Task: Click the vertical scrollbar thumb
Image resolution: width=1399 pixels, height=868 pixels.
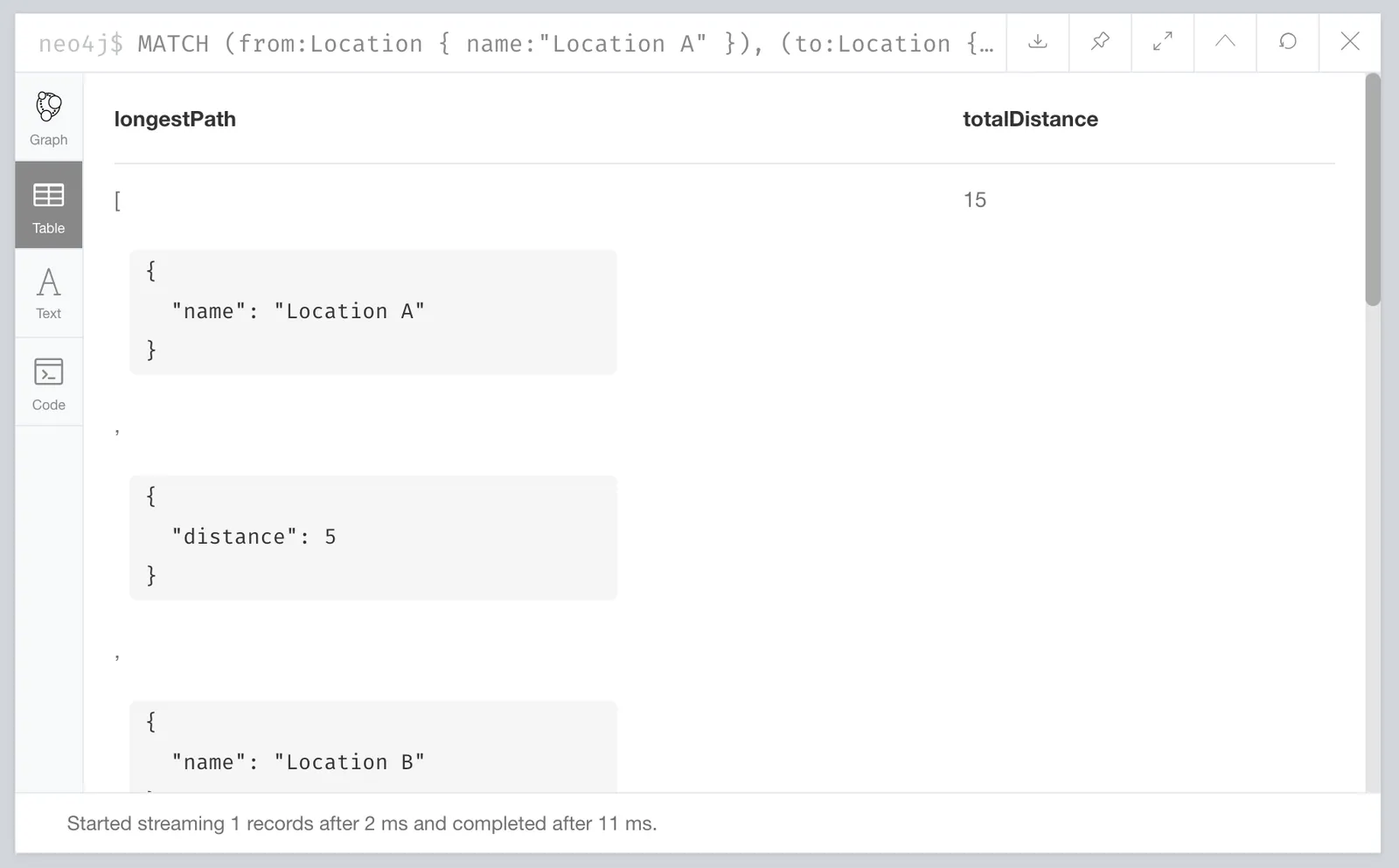Action: 1373,190
